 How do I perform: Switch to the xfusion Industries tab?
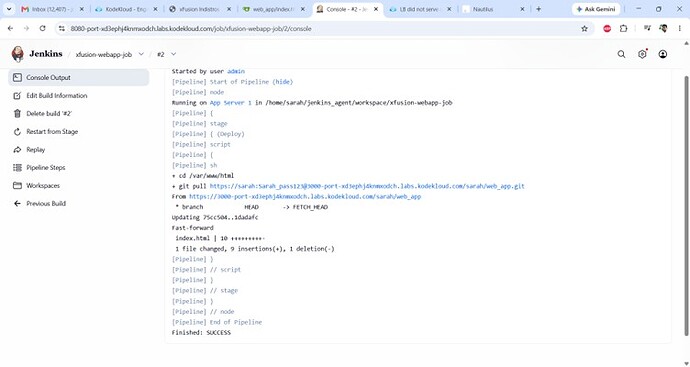coord(199,9)
